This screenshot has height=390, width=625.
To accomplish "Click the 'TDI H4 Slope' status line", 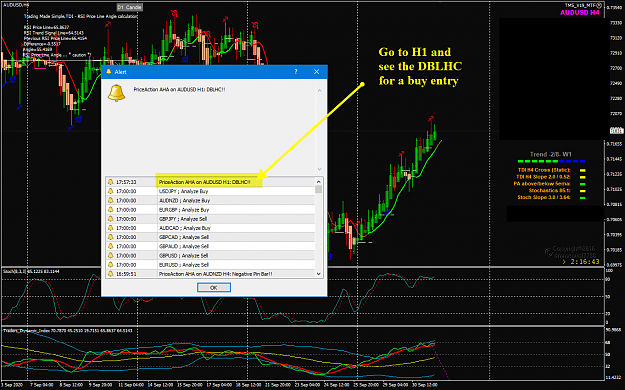I will [543, 177].
